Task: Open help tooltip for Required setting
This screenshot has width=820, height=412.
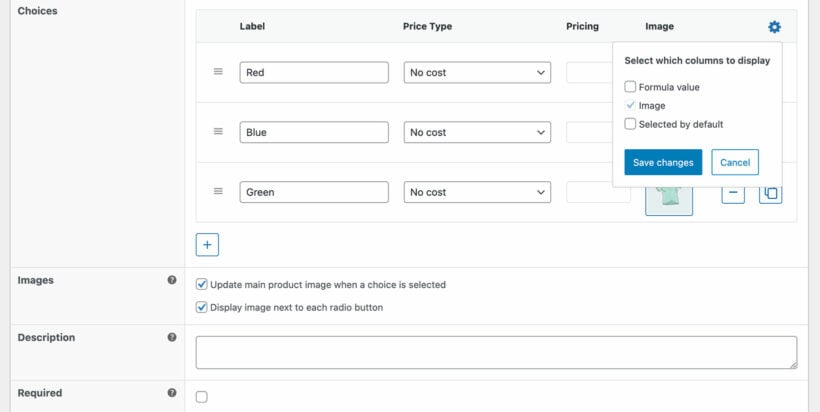Action: 172,393
